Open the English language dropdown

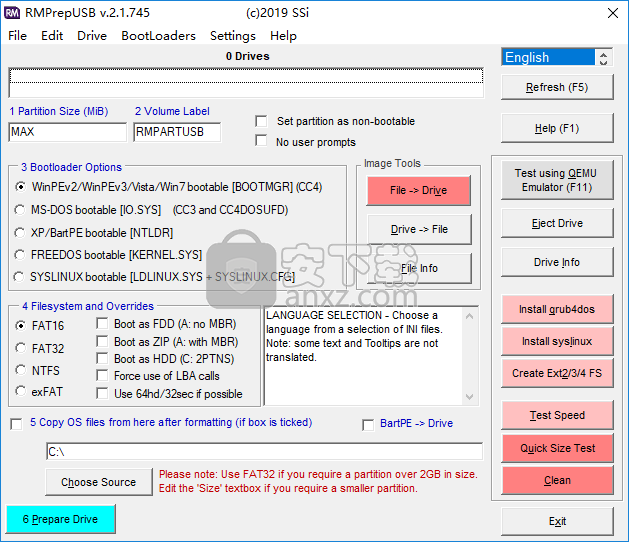[x=558, y=57]
